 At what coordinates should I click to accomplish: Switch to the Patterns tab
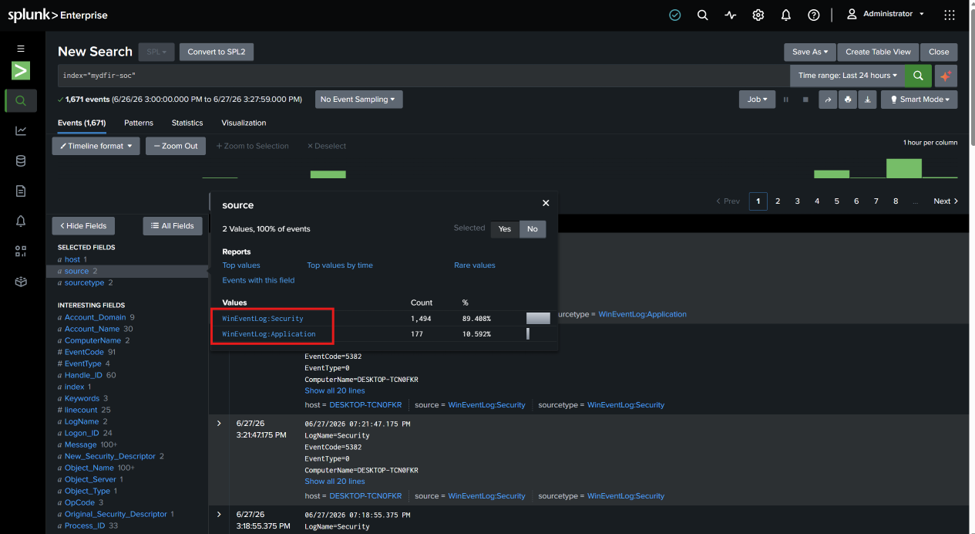click(x=139, y=123)
